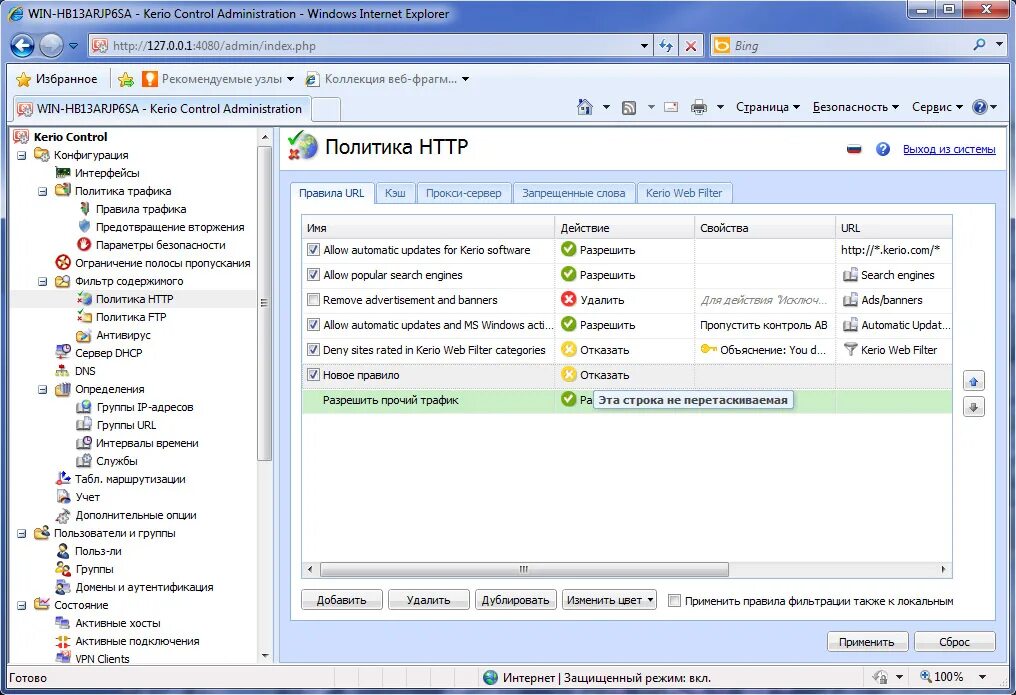The image size is (1016, 695).
Task: Select the Правила трафика icon
Action: 84,209
